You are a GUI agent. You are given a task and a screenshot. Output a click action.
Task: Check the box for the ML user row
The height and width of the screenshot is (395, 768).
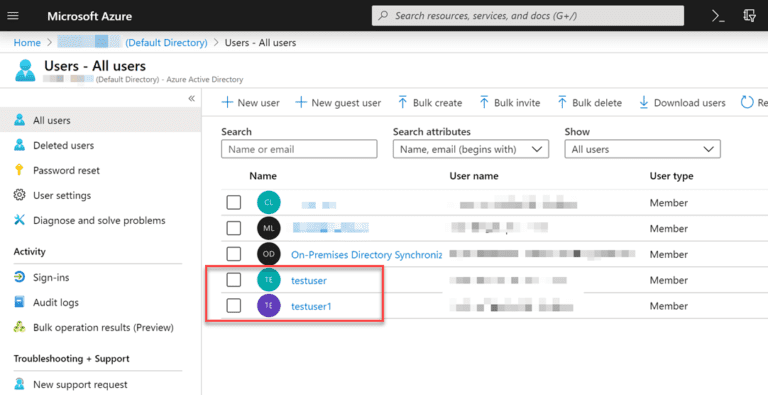tap(234, 228)
